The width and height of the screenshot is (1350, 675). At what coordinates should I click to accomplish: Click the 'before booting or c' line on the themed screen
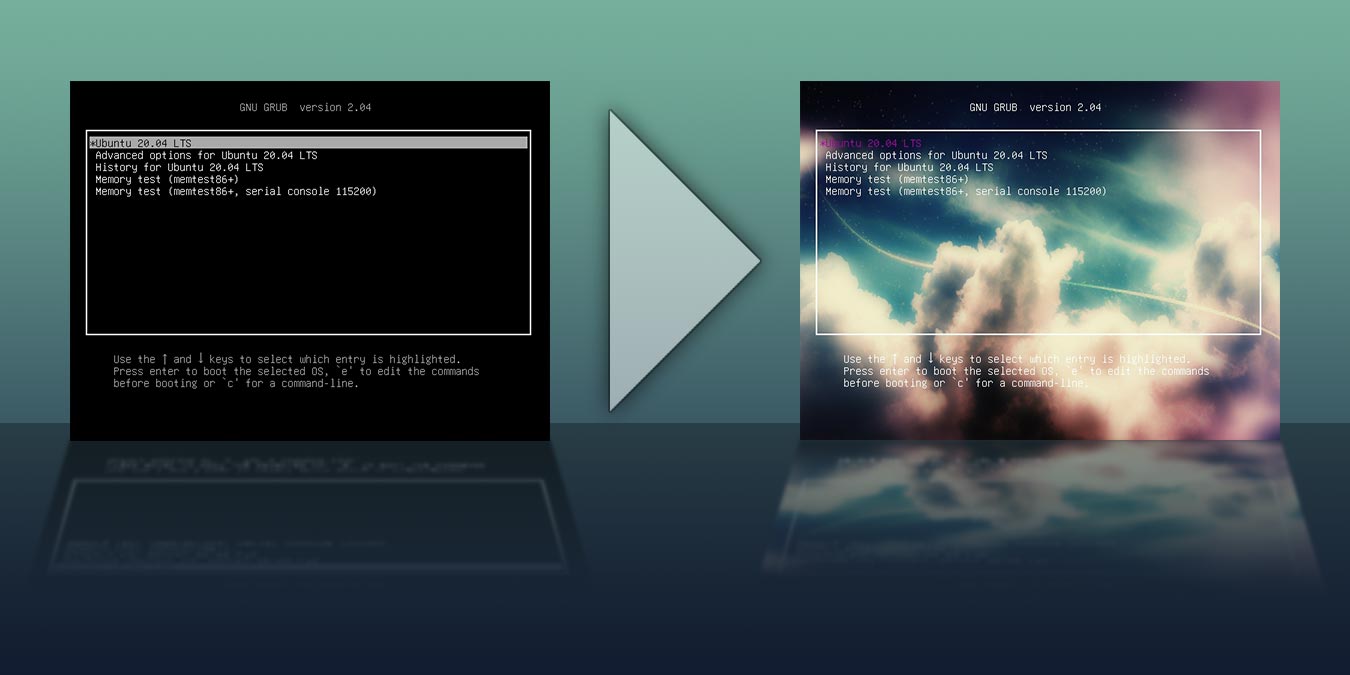[x=966, y=383]
